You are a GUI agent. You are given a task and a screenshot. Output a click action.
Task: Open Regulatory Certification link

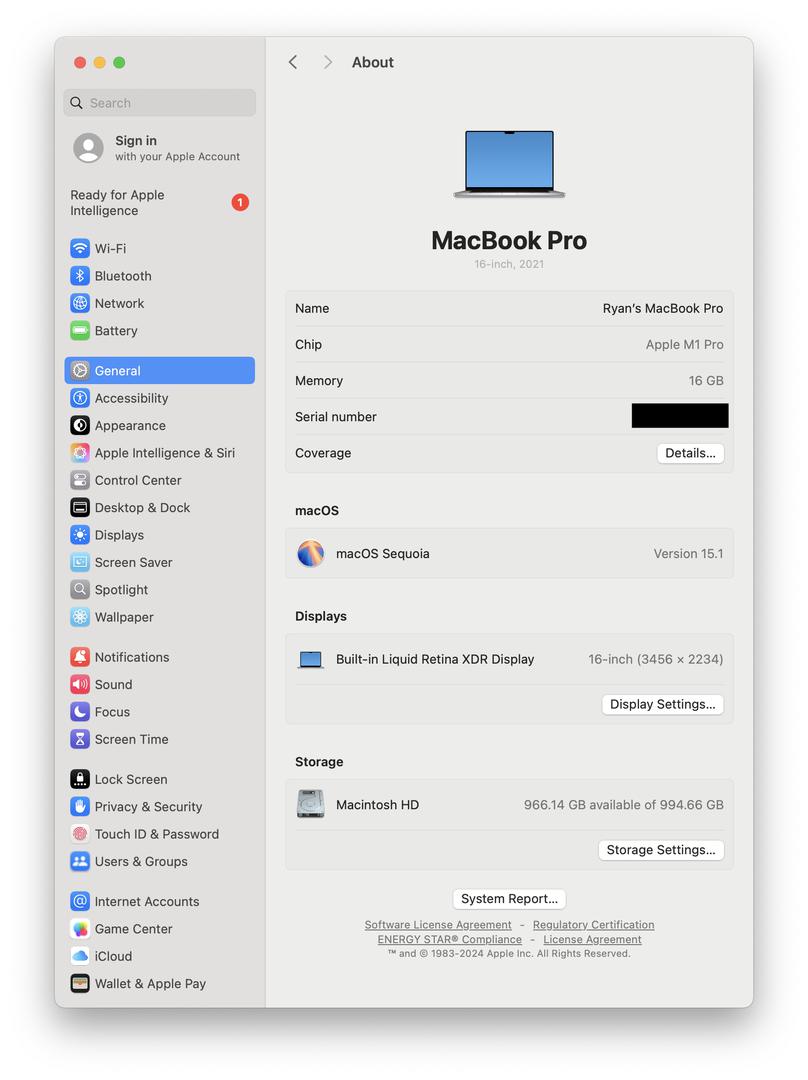coord(594,925)
